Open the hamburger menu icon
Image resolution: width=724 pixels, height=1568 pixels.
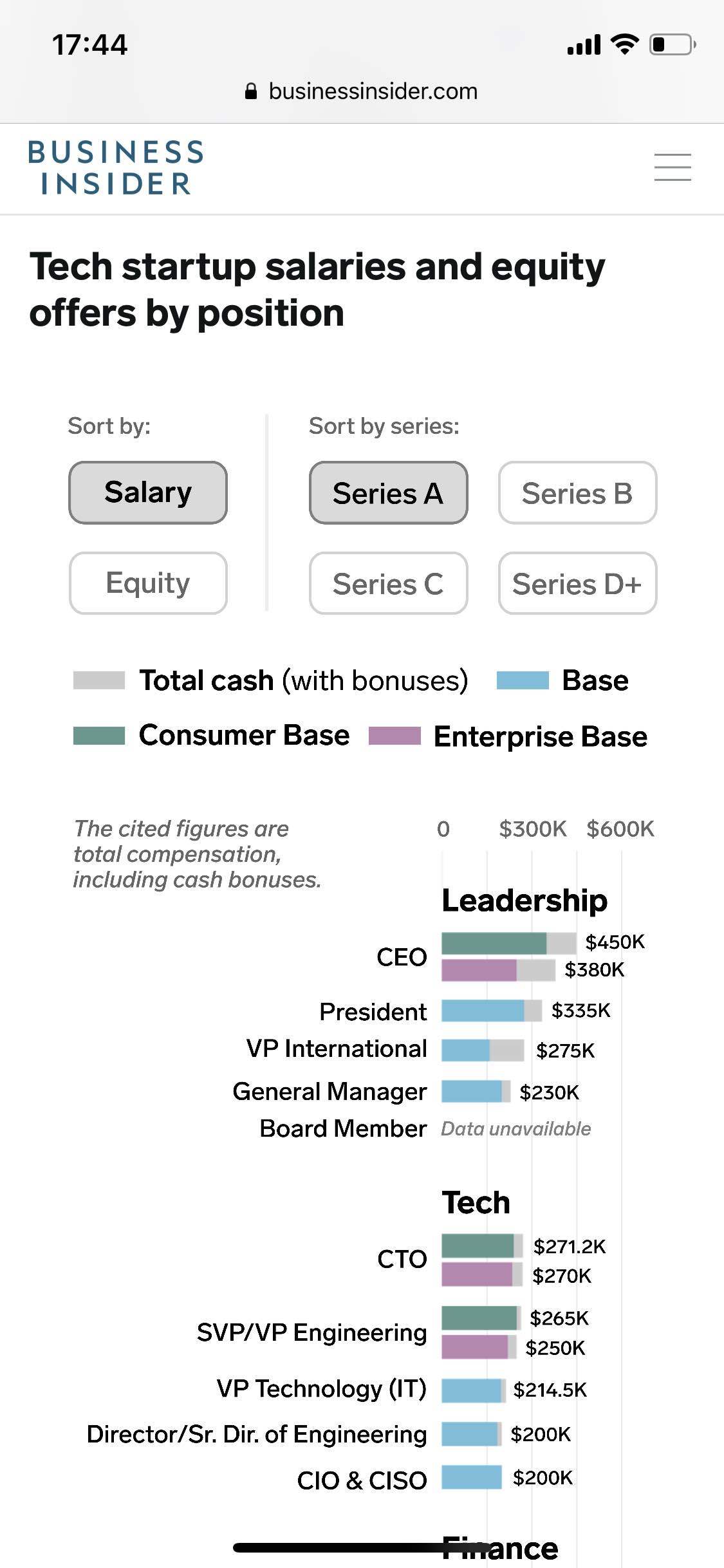point(673,167)
